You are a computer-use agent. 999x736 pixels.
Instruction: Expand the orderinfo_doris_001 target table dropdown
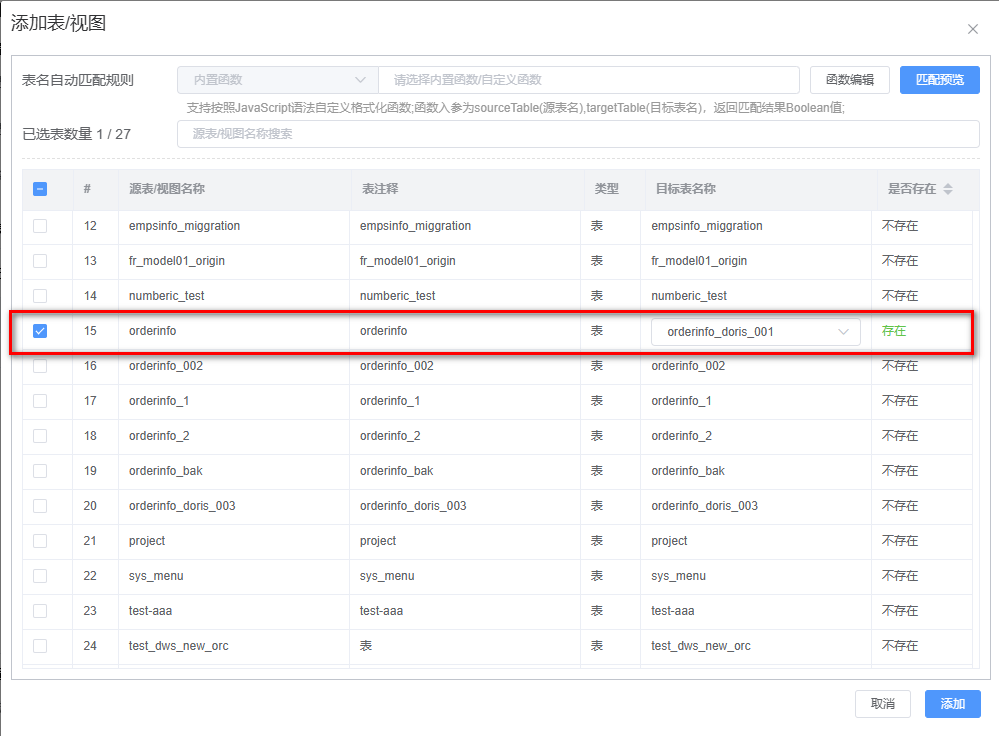pyautogui.click(x=755, y=332)
